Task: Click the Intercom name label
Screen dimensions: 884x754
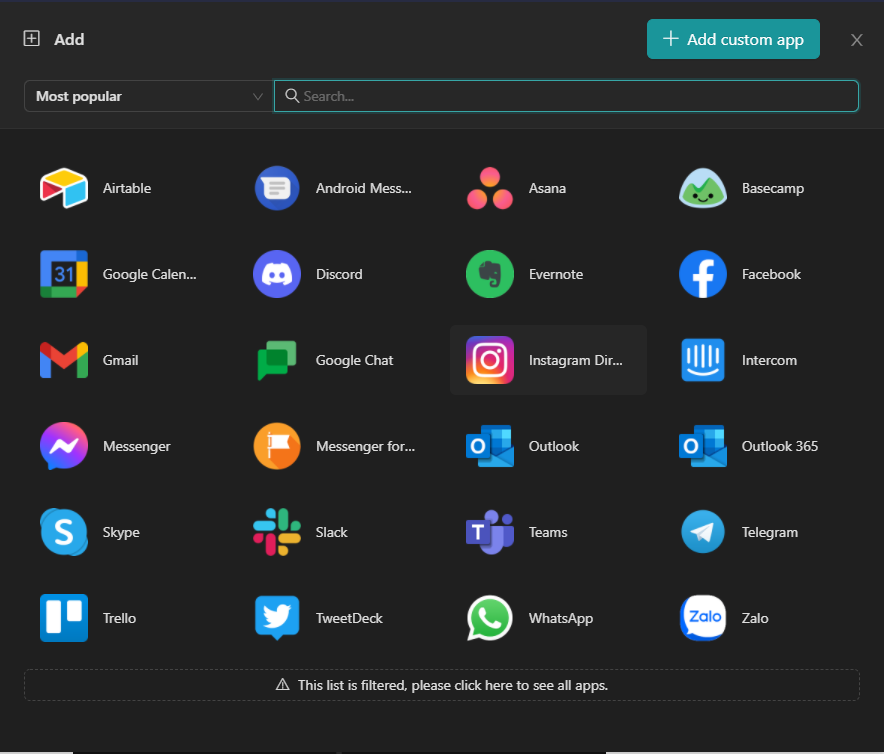Action: (769, 360)
